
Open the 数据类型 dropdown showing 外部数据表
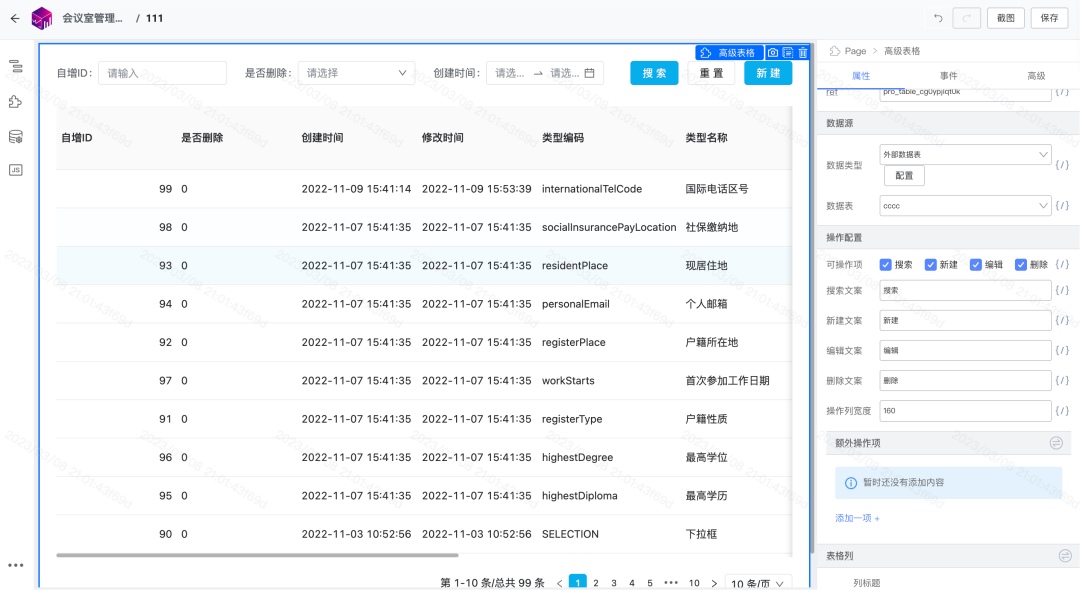(x=965, y=155)
